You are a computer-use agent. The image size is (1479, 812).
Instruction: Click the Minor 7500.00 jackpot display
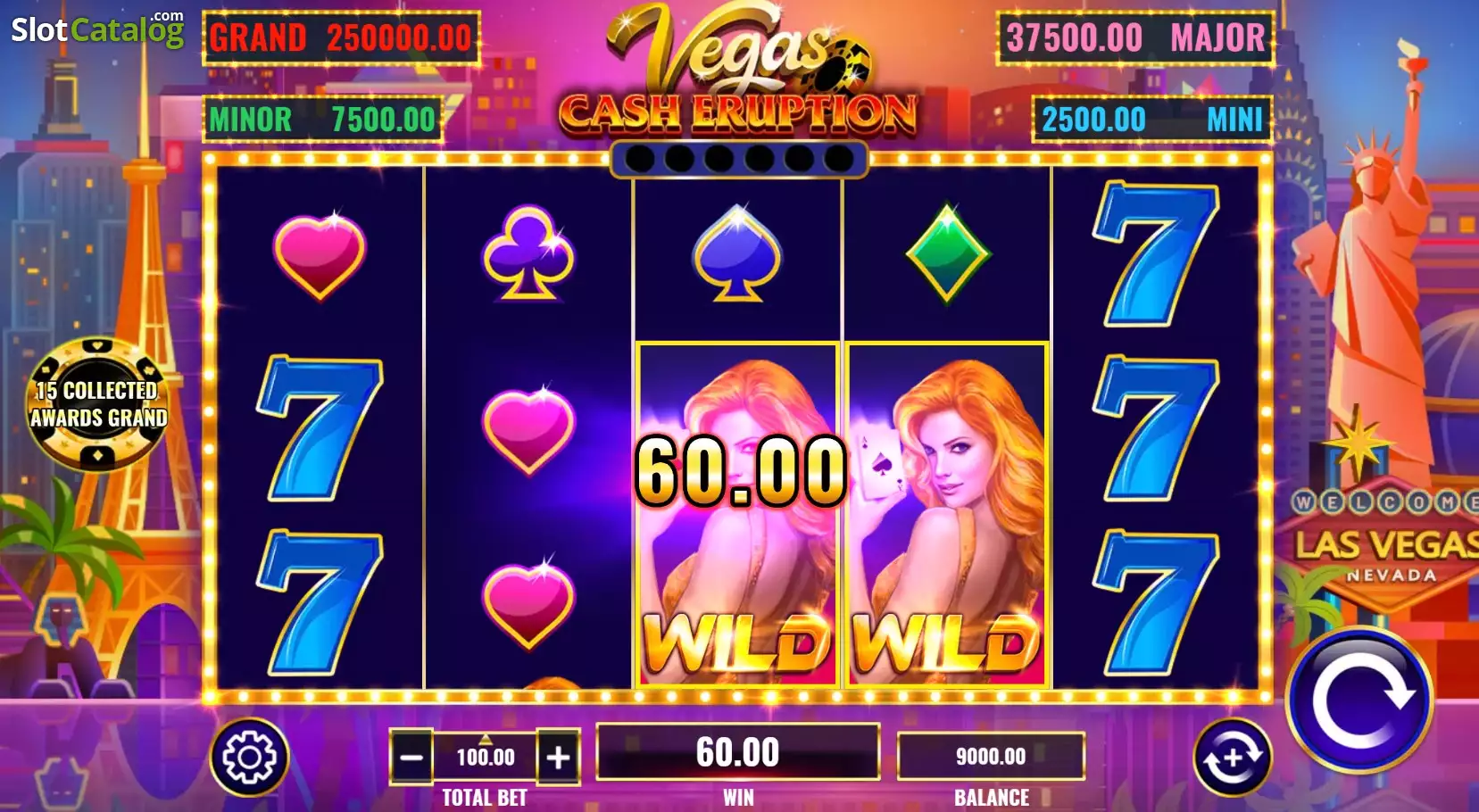tap(322, 120)
